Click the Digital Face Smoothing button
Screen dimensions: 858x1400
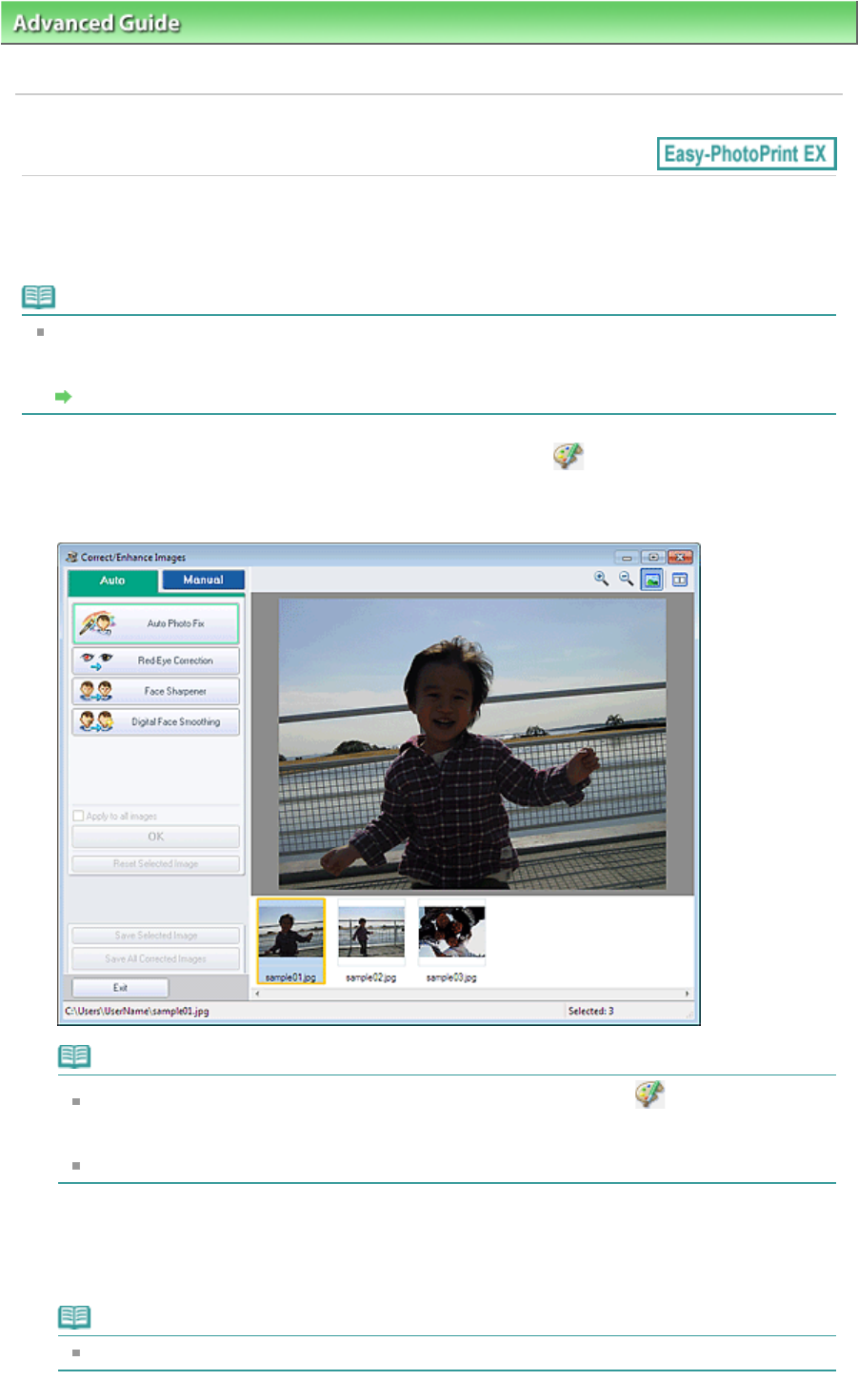coord(155,721)
